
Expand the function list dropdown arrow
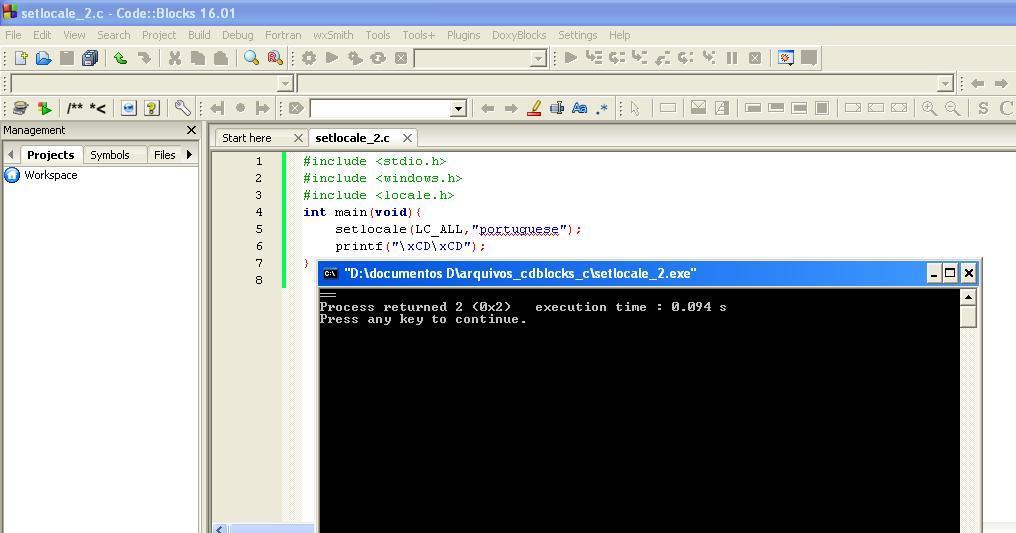(945, 84)
